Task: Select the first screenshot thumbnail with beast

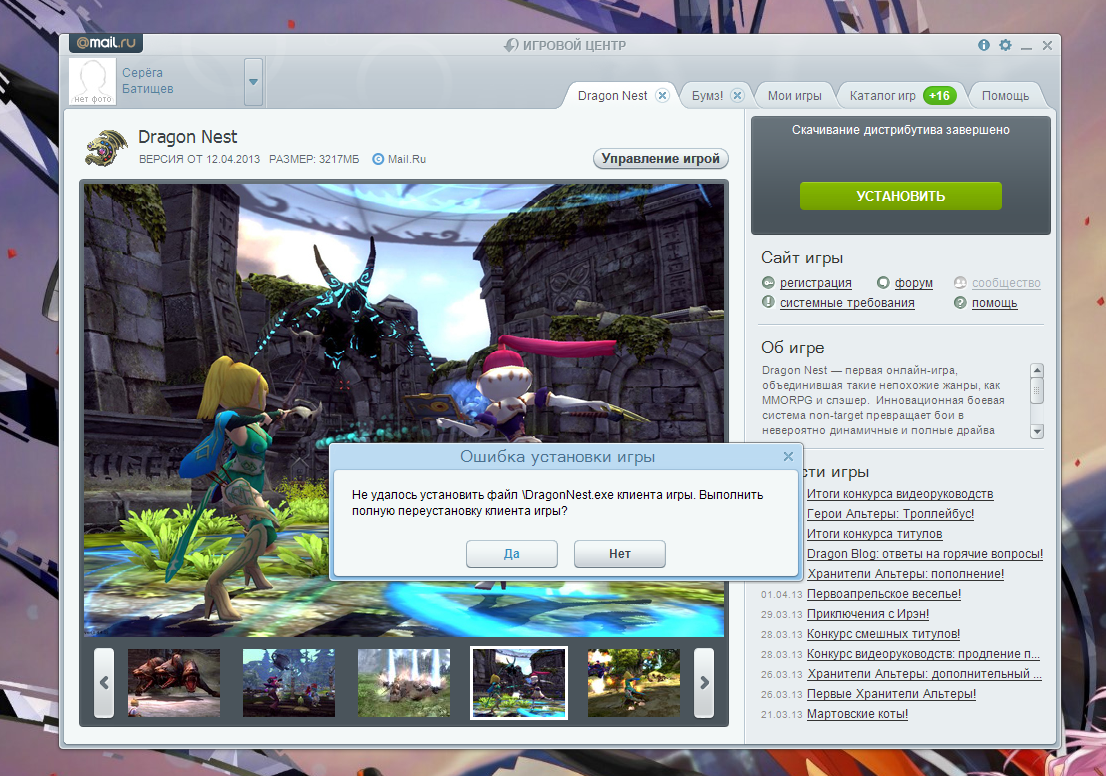Action: tap(174, 683)
